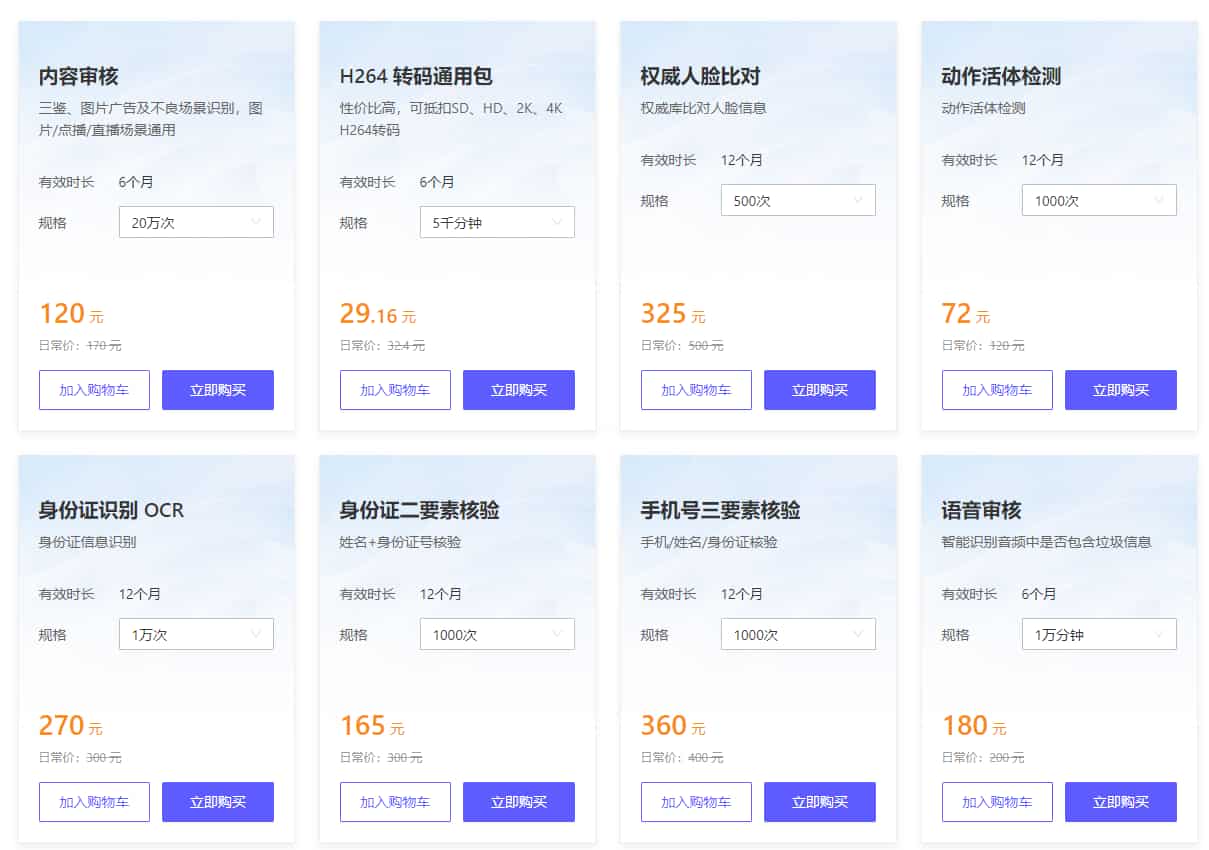1209x850 pixels.
Task: Click 立即购买 under 手机号三要素核验
Action: click(820, 802)
